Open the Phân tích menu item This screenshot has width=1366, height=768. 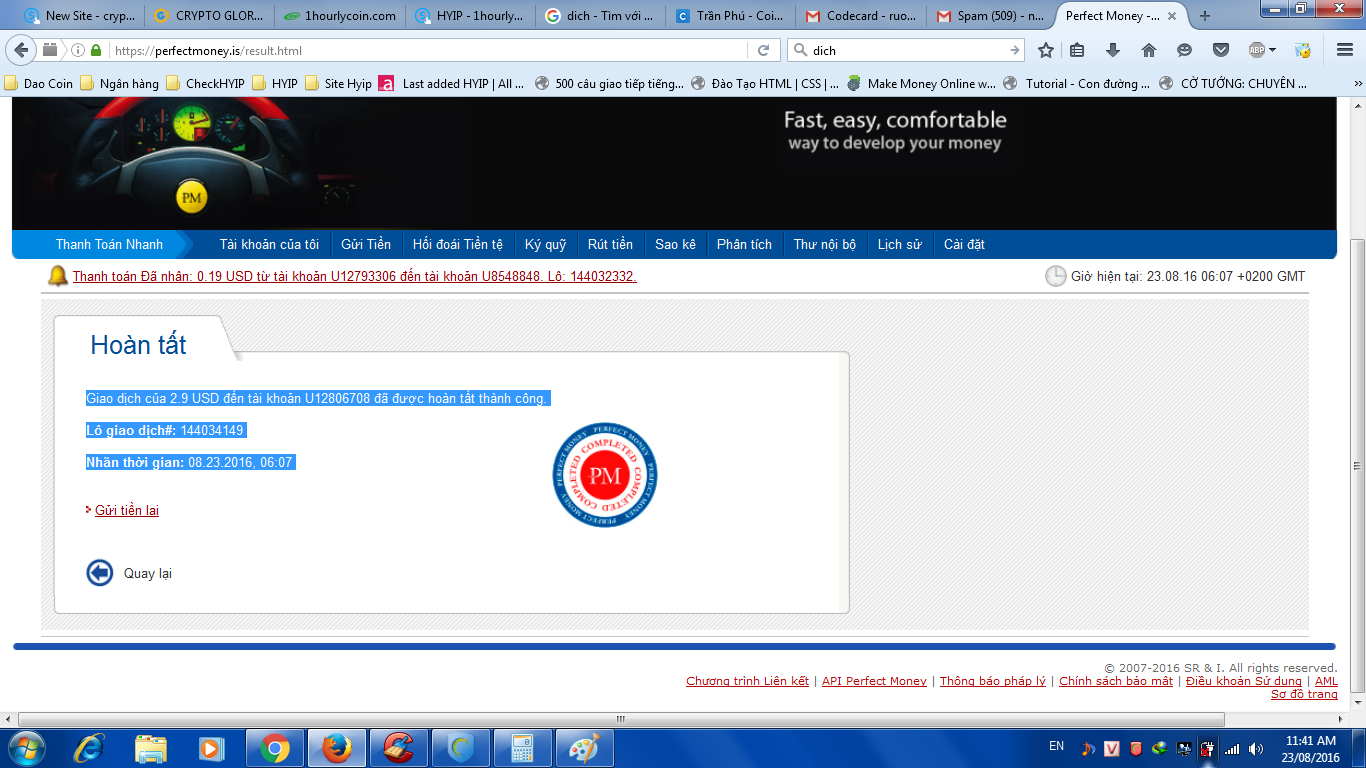pos(744,244)
